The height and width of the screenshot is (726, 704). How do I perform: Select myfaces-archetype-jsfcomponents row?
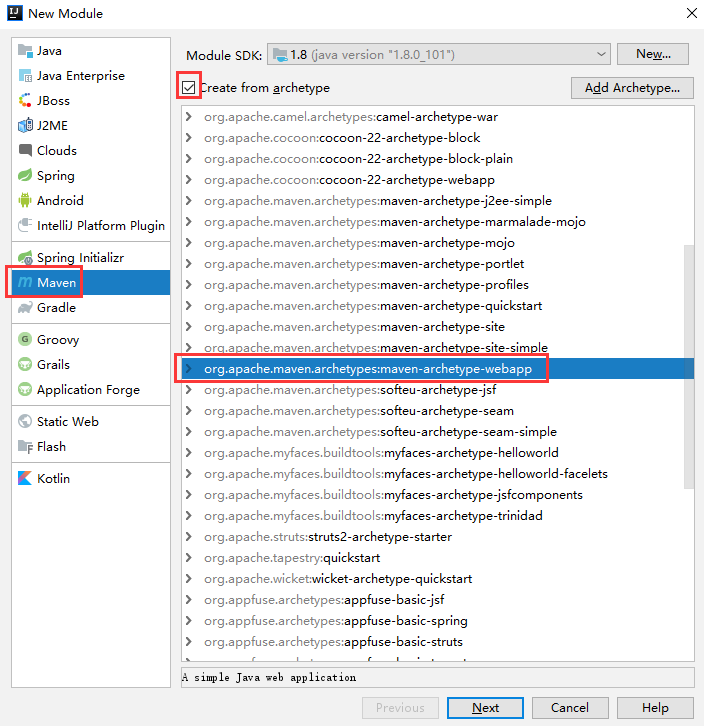(x=438, y=494)
